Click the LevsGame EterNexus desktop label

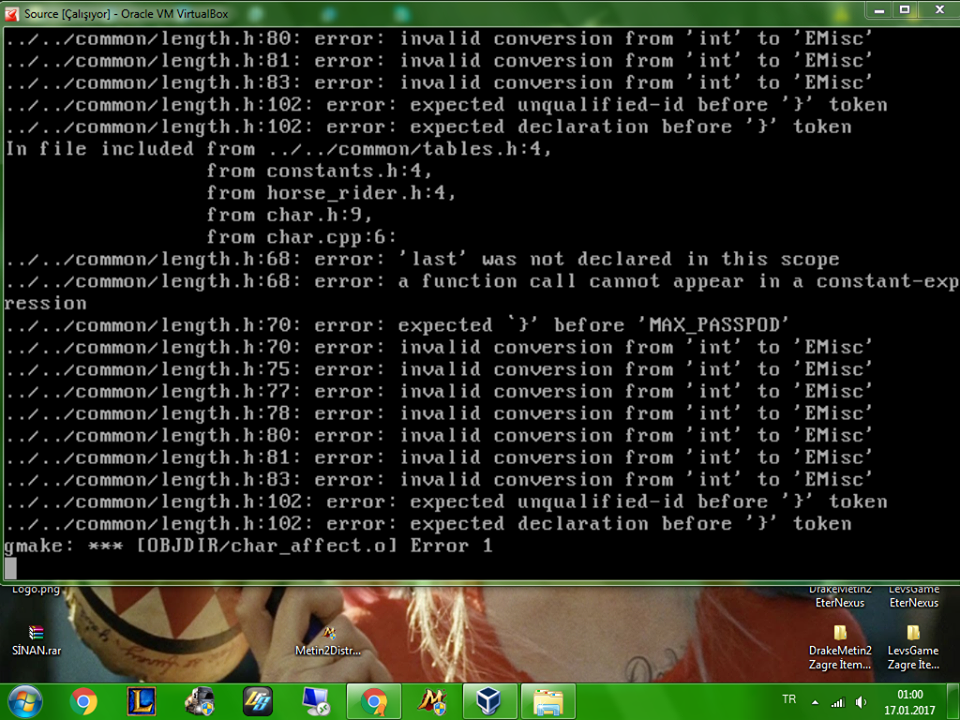point(914,596)
